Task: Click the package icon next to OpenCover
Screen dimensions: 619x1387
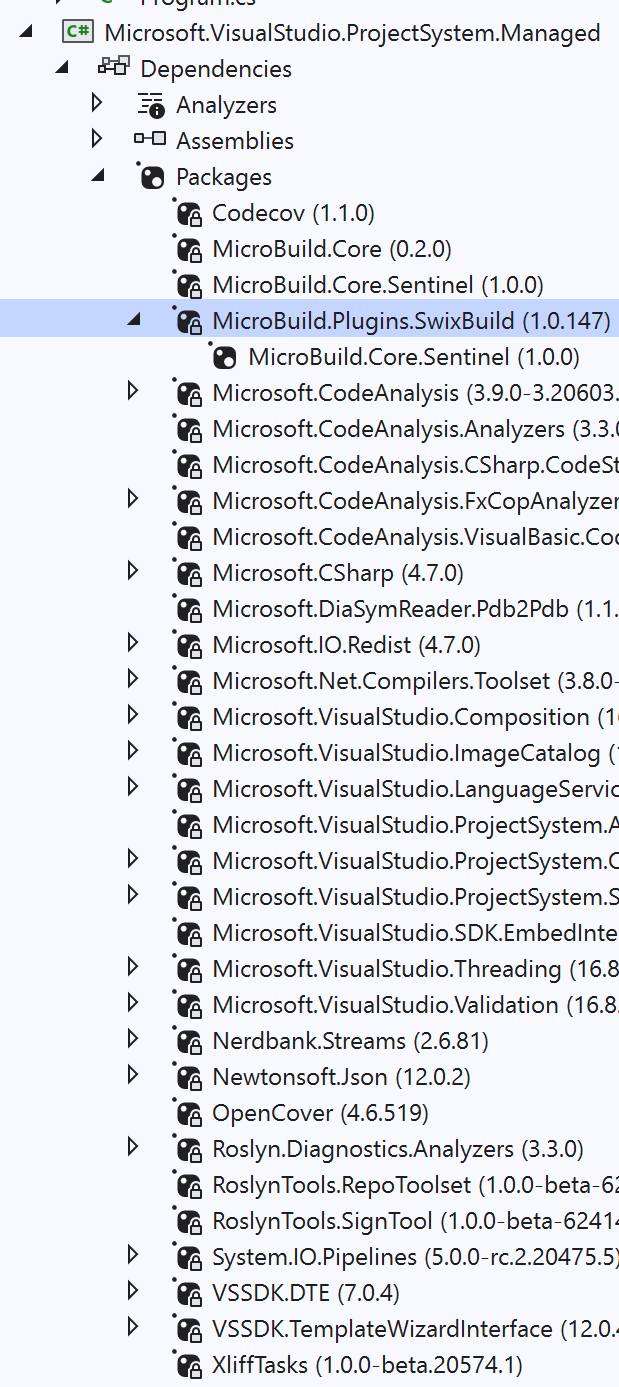Action: pos(189,1112)
